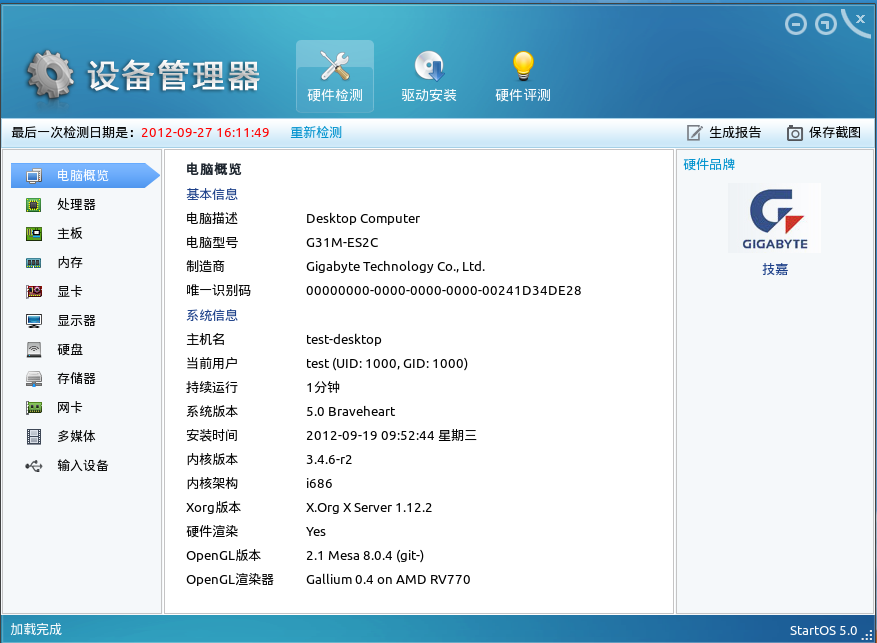Select the 显卡 graphics card icon
The width and height of the screenshot is (877, 643).
click(x=34, y=292)
